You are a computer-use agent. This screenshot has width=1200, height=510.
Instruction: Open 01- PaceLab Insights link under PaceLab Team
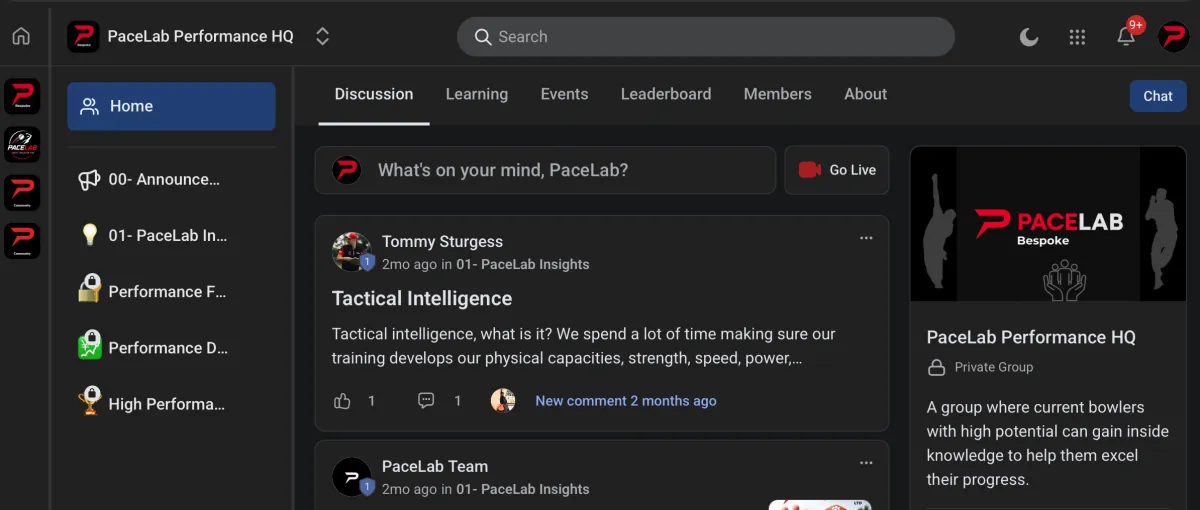coord(523,490)
